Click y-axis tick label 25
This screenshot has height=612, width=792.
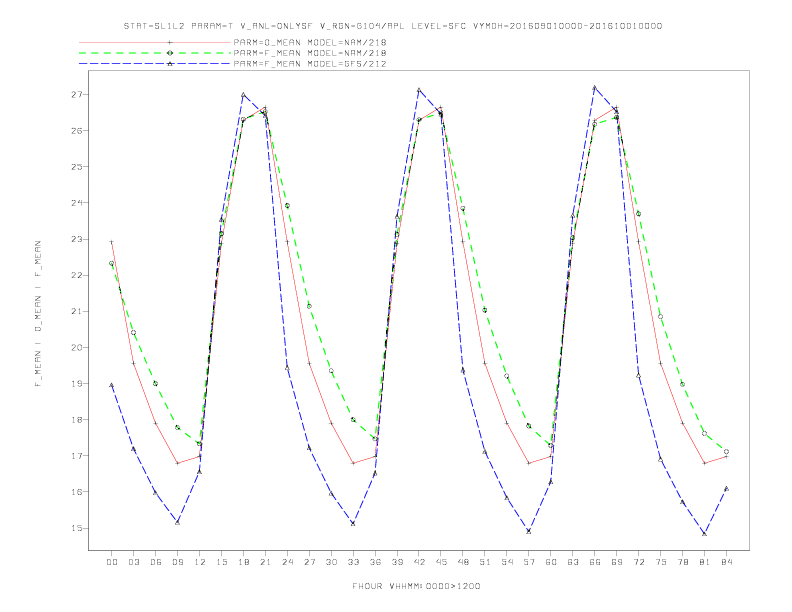77,167
